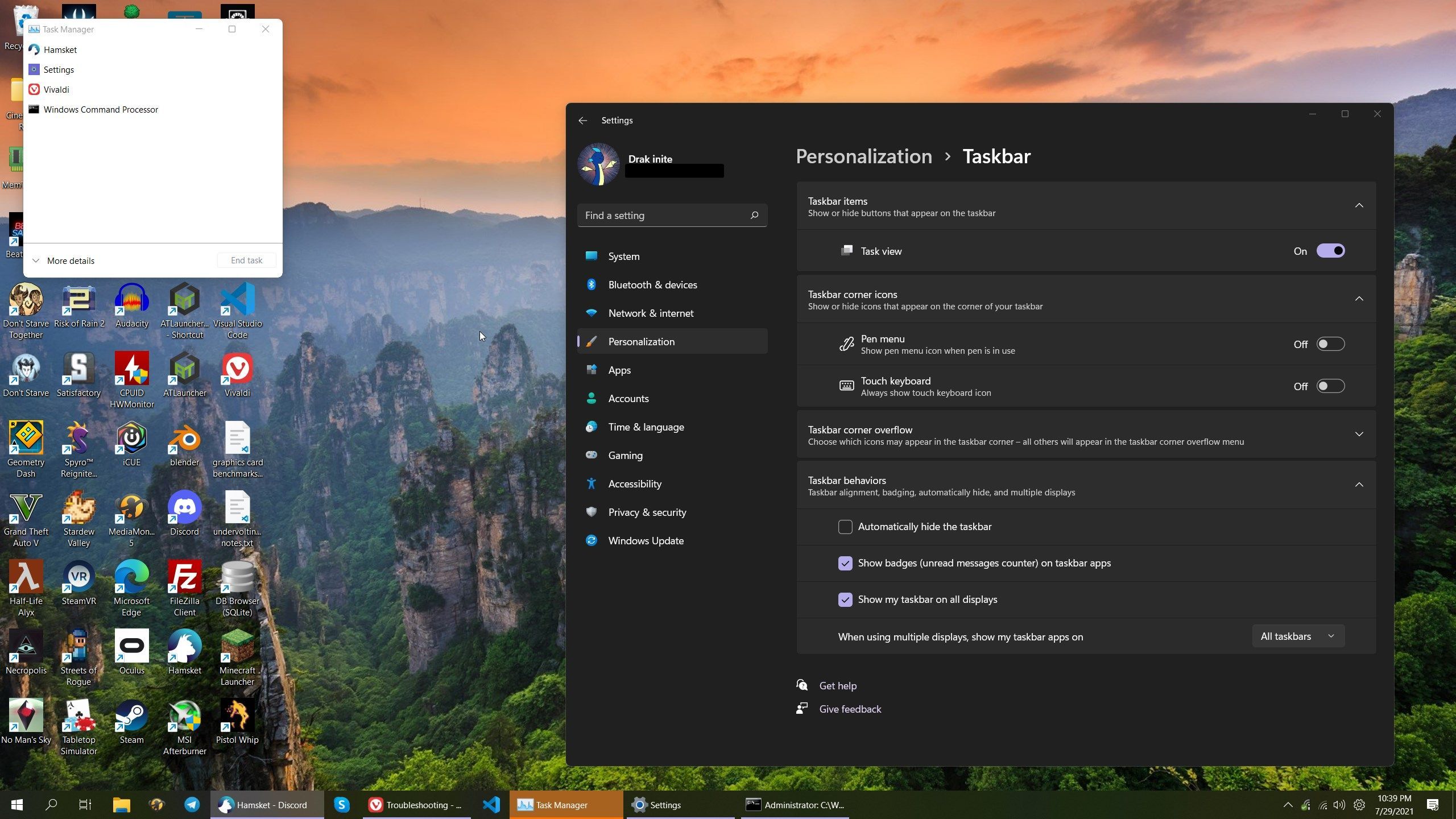Open CPUID HWMonitor desktop shortcut
The width and height of the screenshot is (1456, 819).
click(x=131, y=380)
